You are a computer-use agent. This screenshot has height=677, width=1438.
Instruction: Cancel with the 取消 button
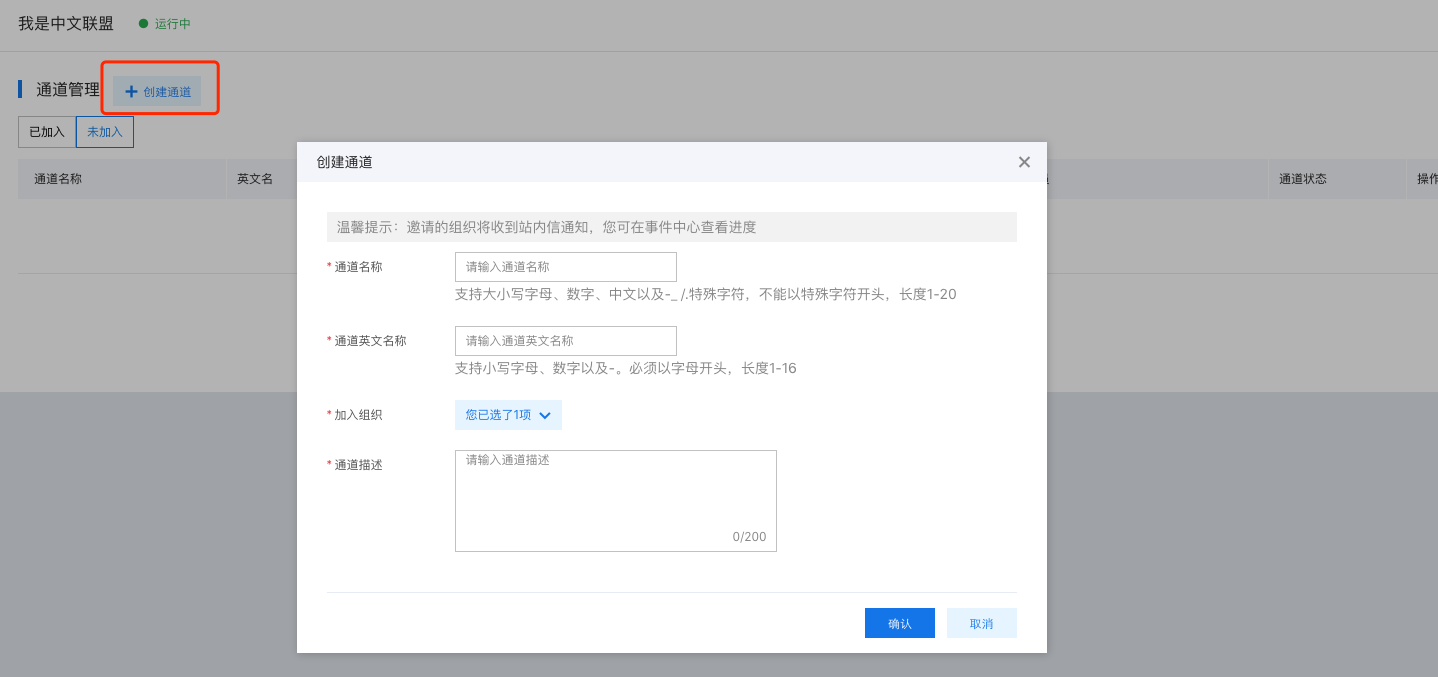point(982,623)
